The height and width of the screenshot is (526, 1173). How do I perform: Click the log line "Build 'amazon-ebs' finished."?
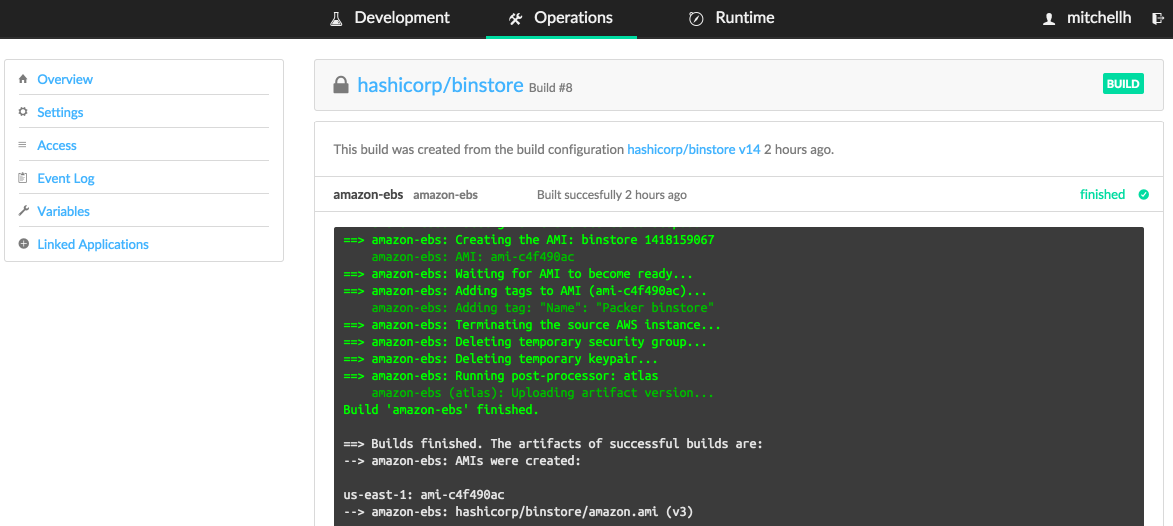pyautogui.click(x=441, y=410)
